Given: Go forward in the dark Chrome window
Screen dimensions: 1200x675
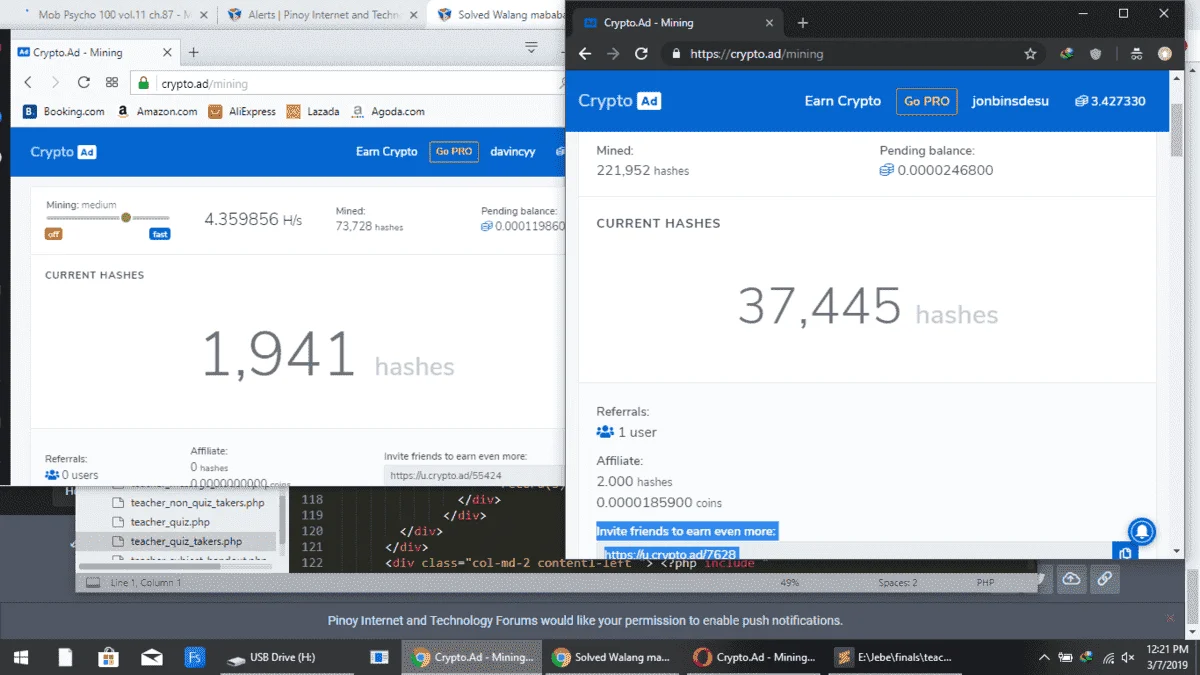Looking at the screenshot, I should coord(614,54).
